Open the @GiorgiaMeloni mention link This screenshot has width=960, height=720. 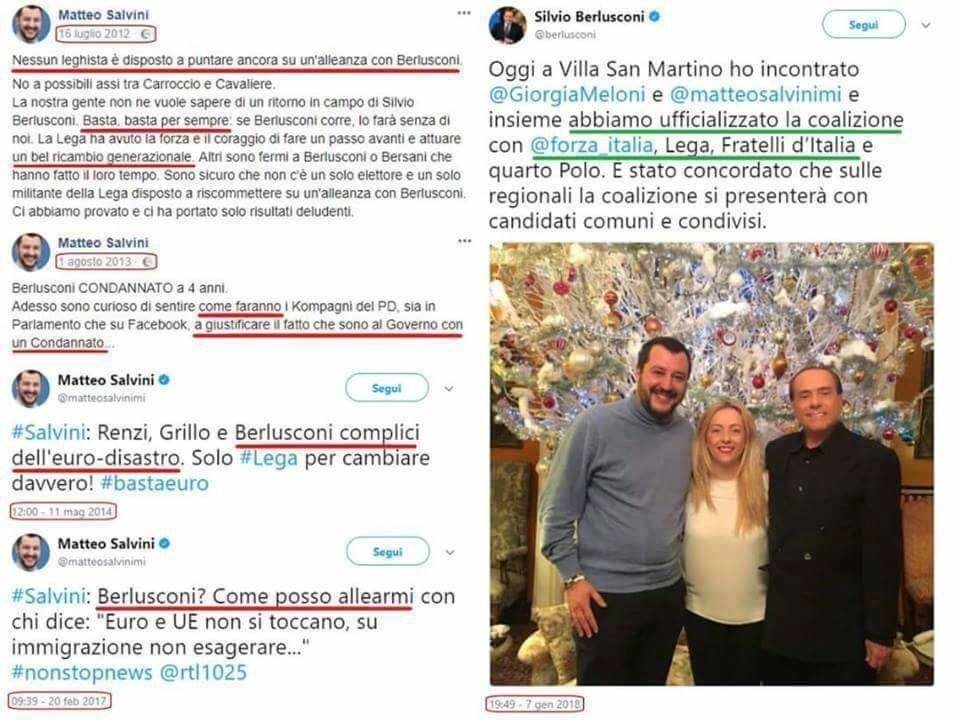pos(567,94)
